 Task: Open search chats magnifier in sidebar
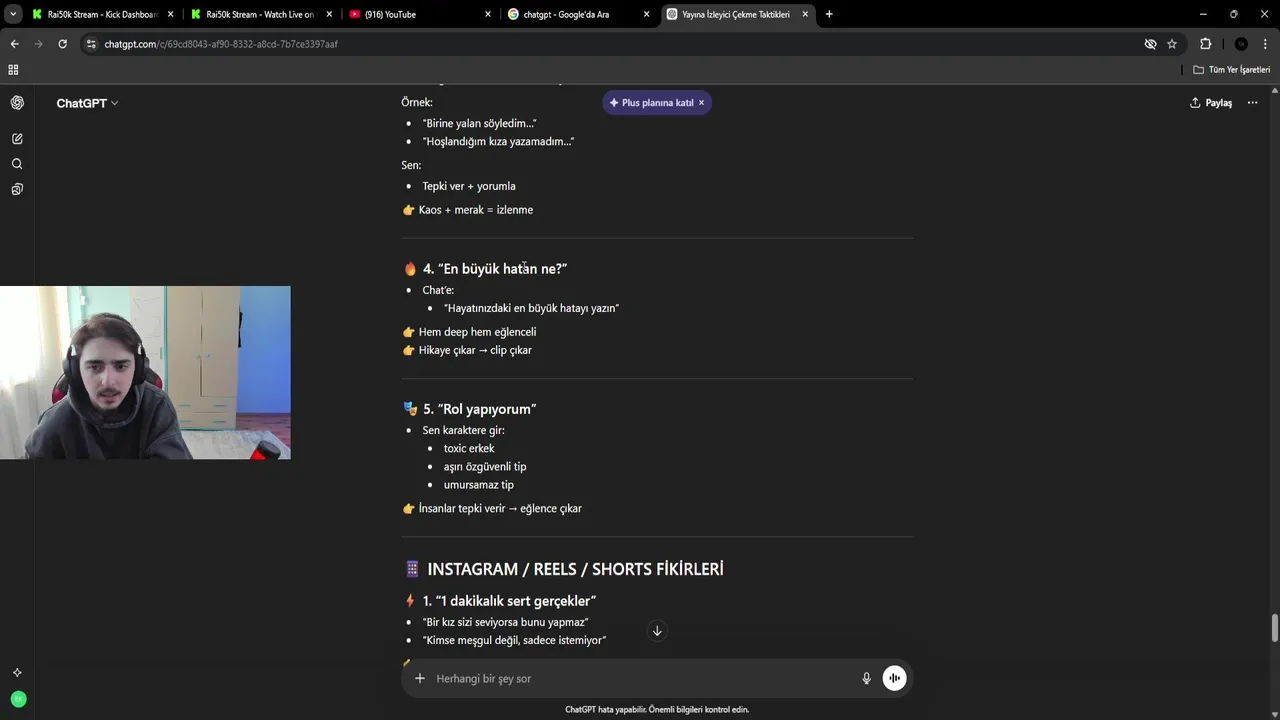tap(17, 164)
